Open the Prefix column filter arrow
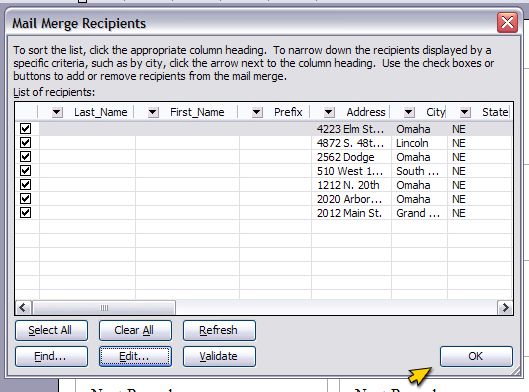The width and height of the screenshot is (529, 392). pos(257,112)
